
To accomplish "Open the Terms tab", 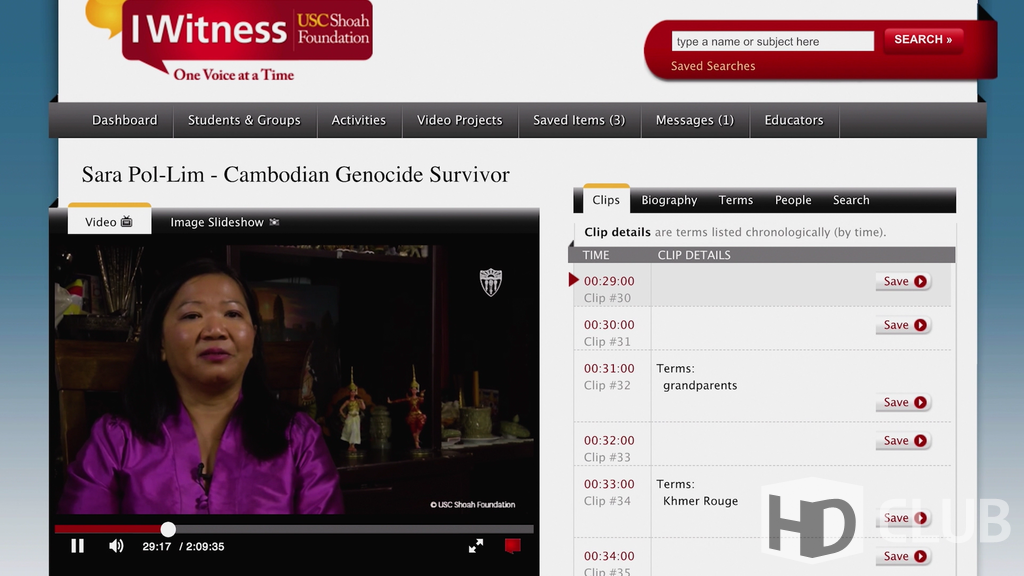I will tap(735, 200).
